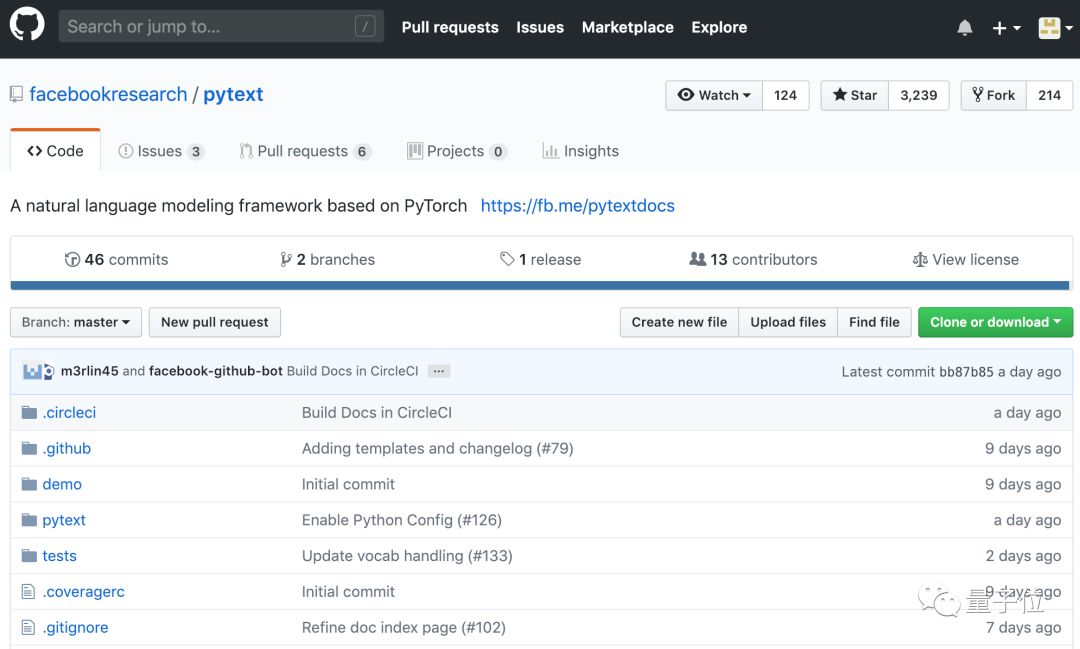Screen dimensions: 1080x649
Task: Open the plus create-new dropdown
Action: pos(1005,28)
